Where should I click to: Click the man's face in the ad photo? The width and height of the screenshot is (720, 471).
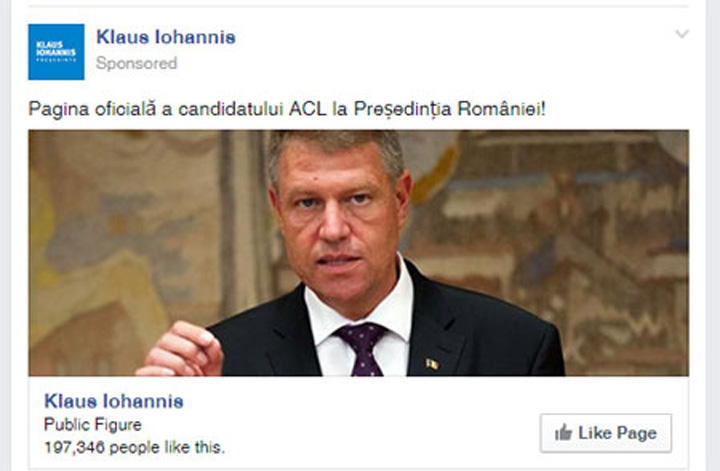339,216
